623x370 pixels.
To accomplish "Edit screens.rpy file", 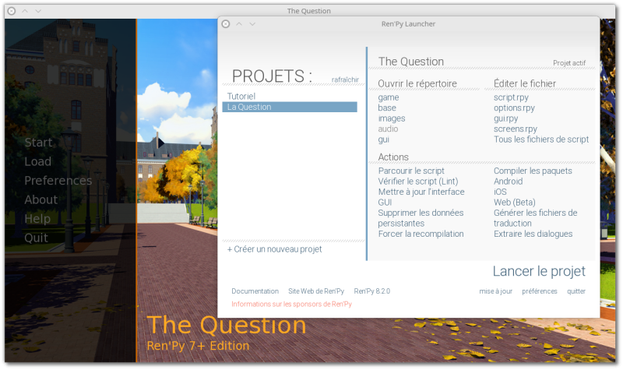I will pyautogui.click(x=515, y=129).
